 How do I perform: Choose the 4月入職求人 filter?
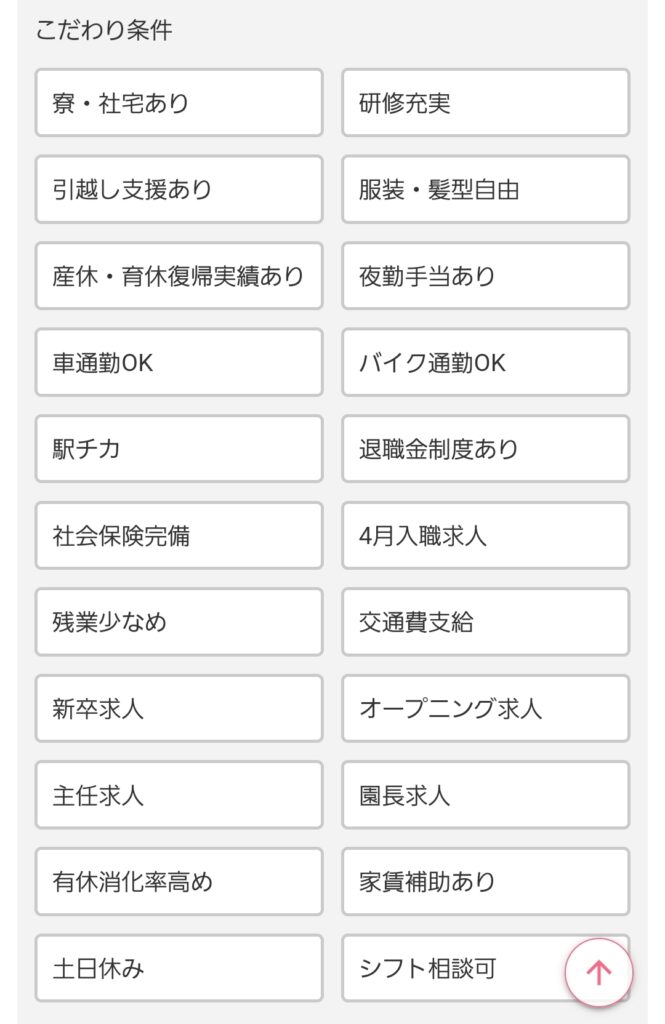[x=485, y=536]
